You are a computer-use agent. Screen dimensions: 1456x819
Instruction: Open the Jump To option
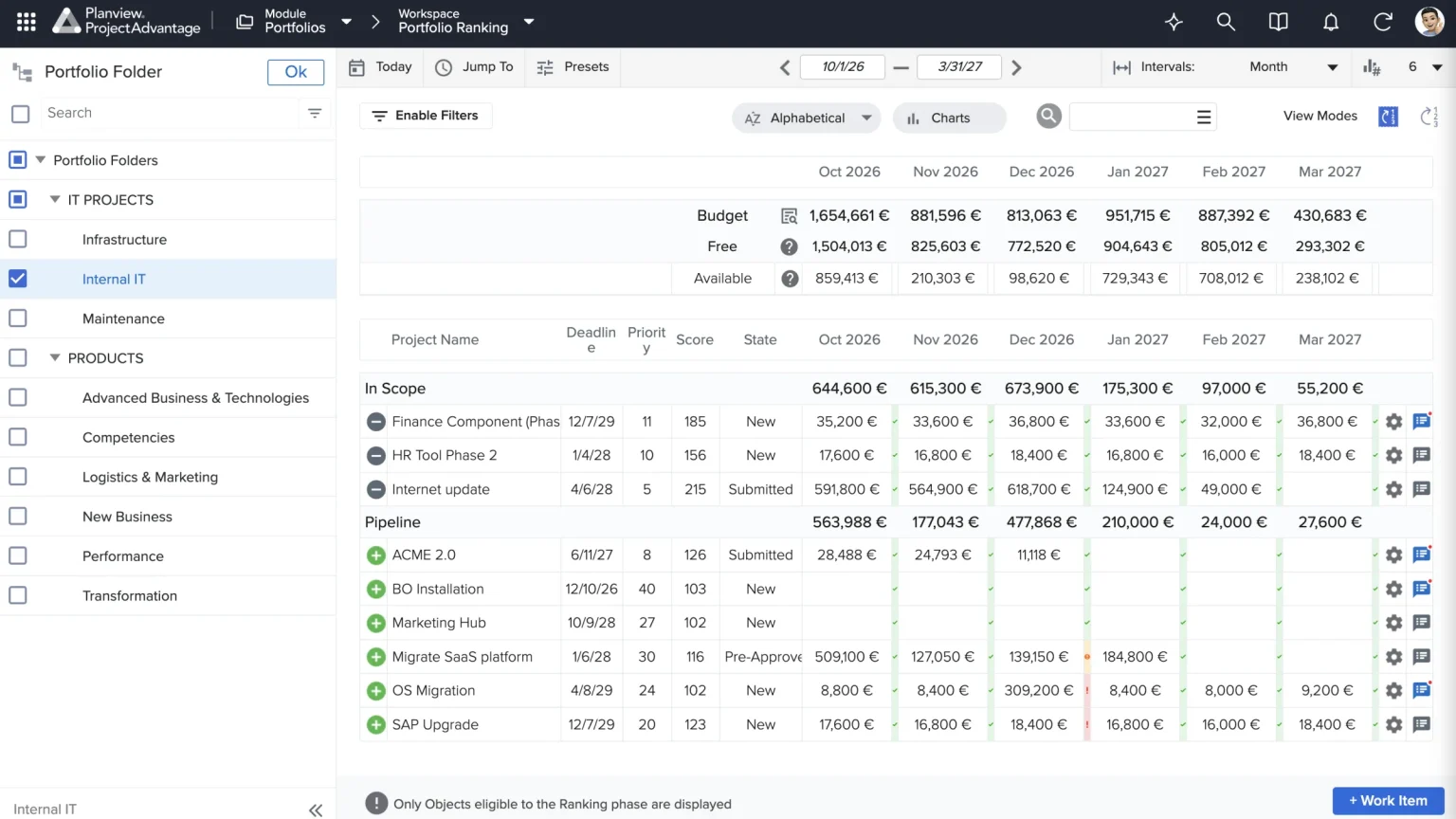(x=474, y=67)
